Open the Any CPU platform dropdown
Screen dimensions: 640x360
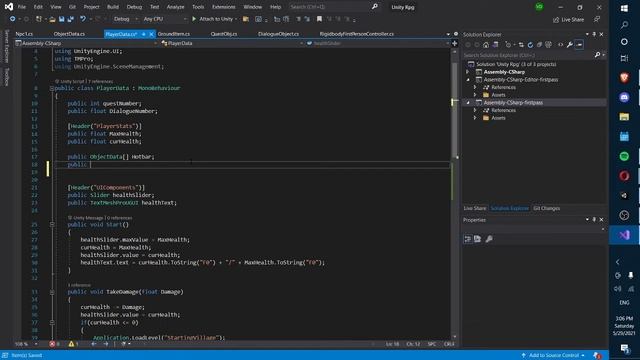click(164, 19)
